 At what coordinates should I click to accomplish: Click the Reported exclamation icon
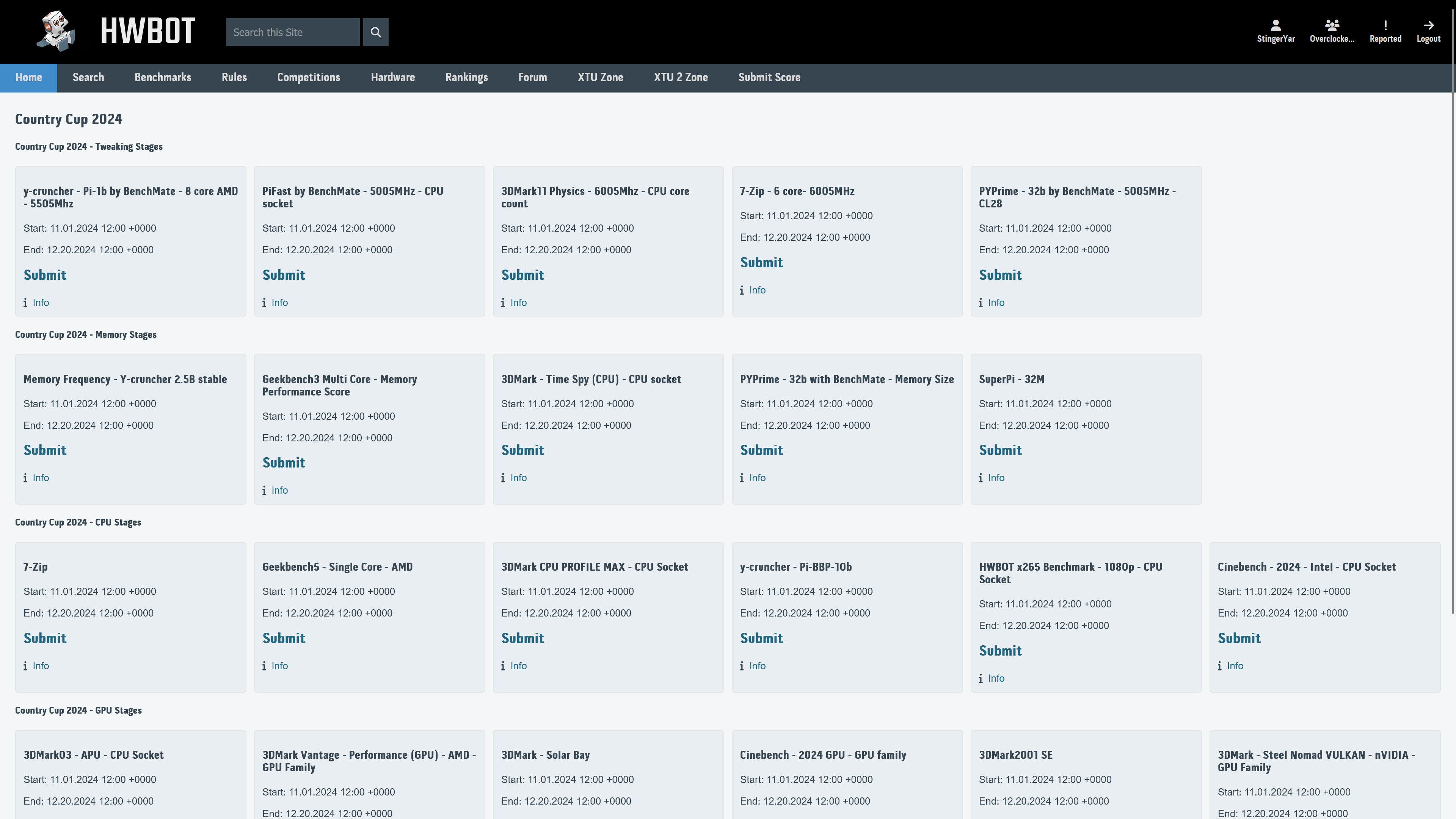[x=1385, y=25]
